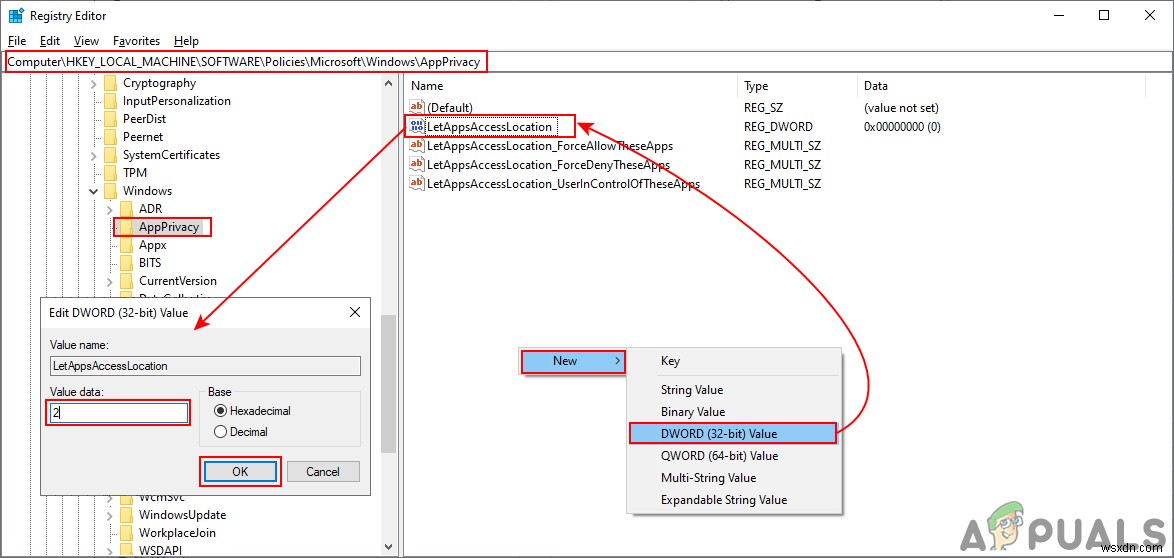The width and height of the screenshot is (1174, 558).
Task: Click the LetAppsAccessLocation DWORD value icon
Action: [418, 127]
